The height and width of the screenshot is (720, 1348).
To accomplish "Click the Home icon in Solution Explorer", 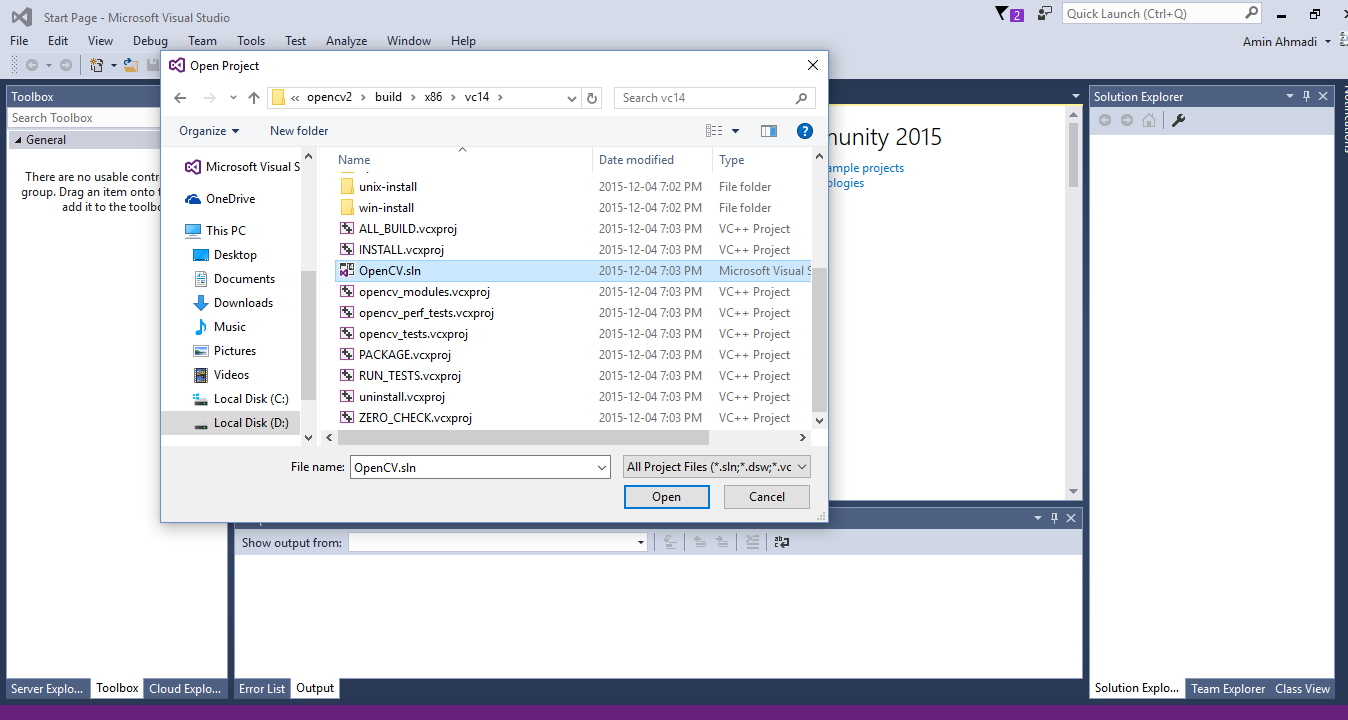I will [1149, 120].
